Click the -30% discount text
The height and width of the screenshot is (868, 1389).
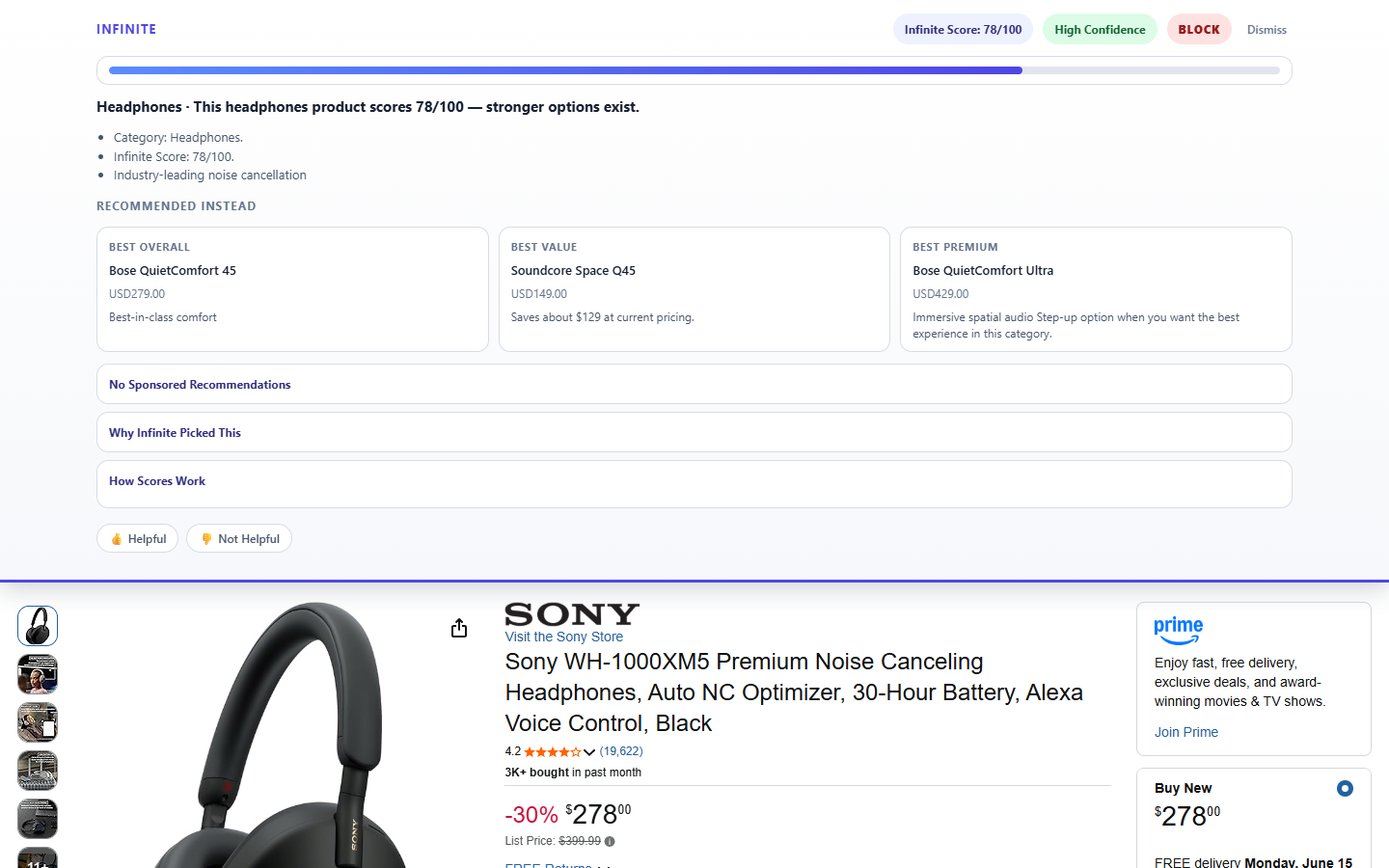coord(531,815)
